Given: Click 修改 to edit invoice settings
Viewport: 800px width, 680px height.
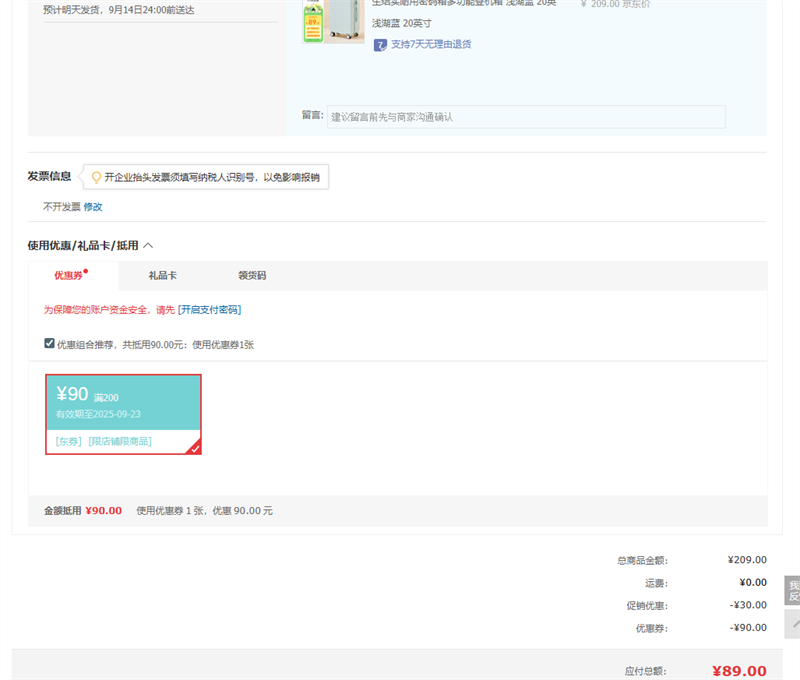Looking at the screenshot, I should coord(94,206).
